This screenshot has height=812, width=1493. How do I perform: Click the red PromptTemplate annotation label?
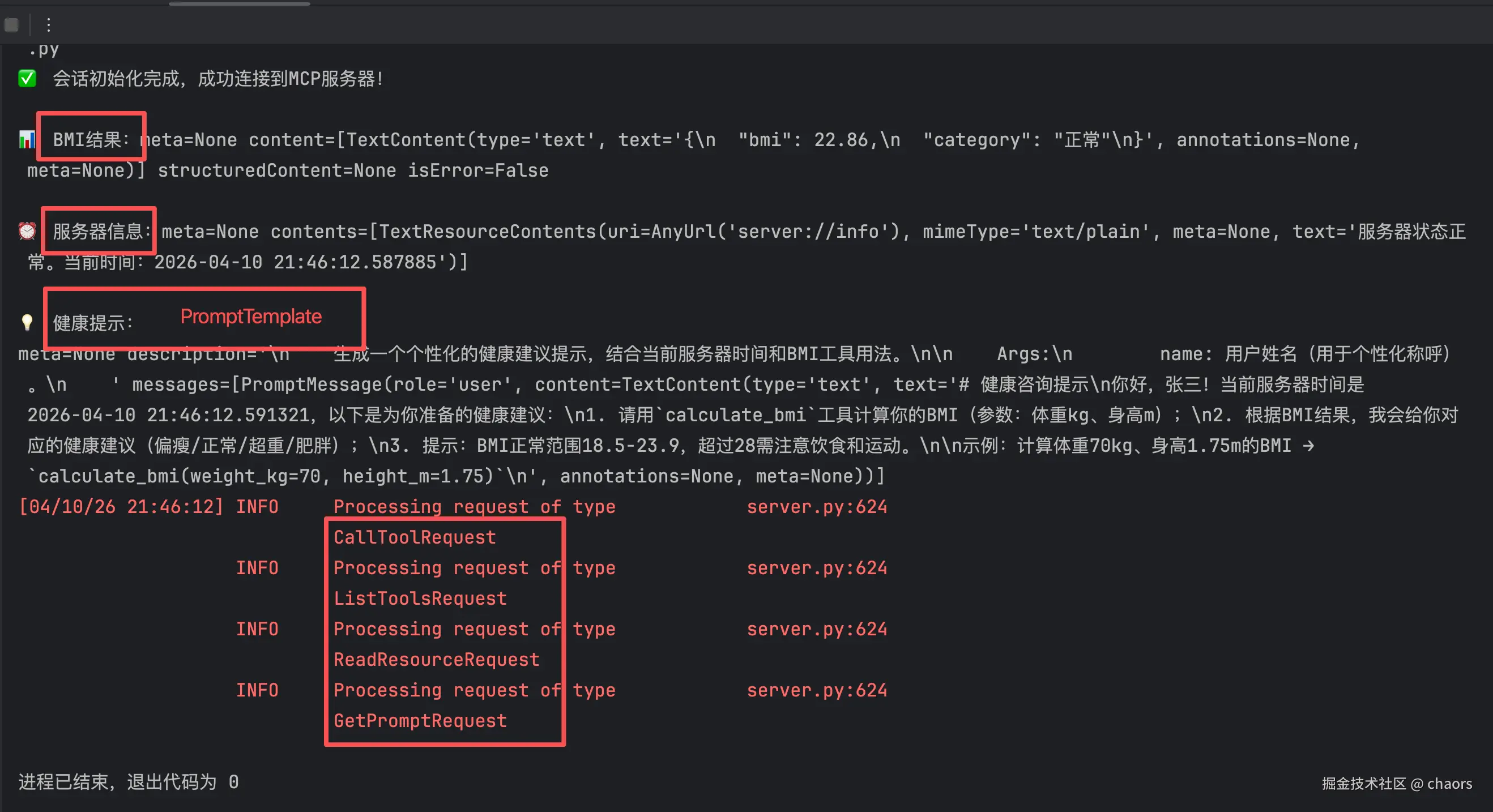pos(250,317)
